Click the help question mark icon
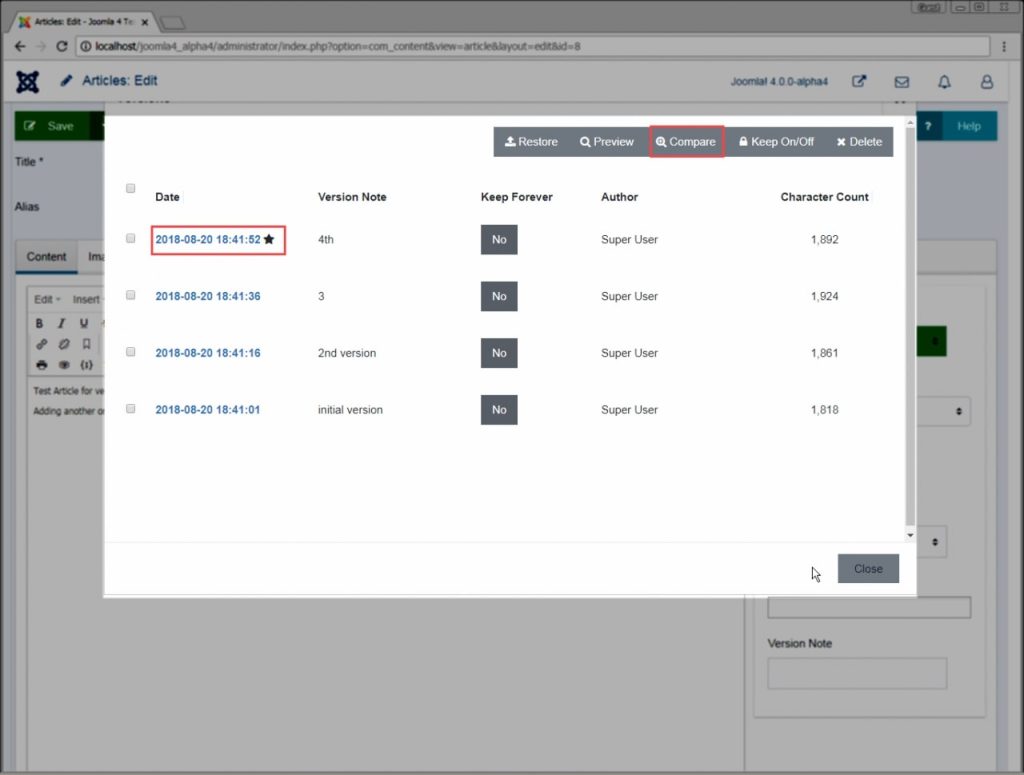This screenshot has height=775, width=1024. (x=928, y=126)
